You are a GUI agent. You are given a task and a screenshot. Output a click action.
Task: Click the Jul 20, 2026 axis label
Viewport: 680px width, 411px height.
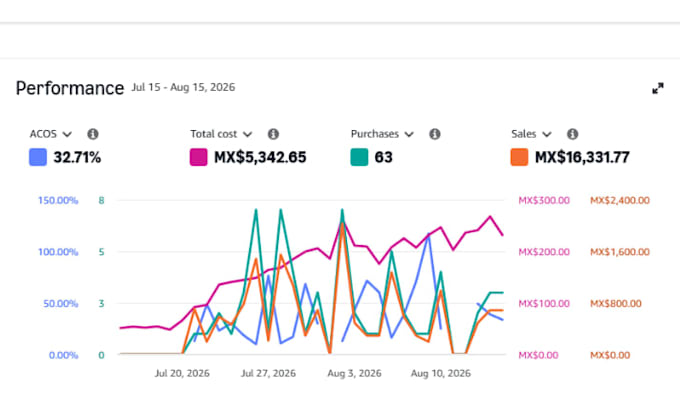(x=182, y=373)
